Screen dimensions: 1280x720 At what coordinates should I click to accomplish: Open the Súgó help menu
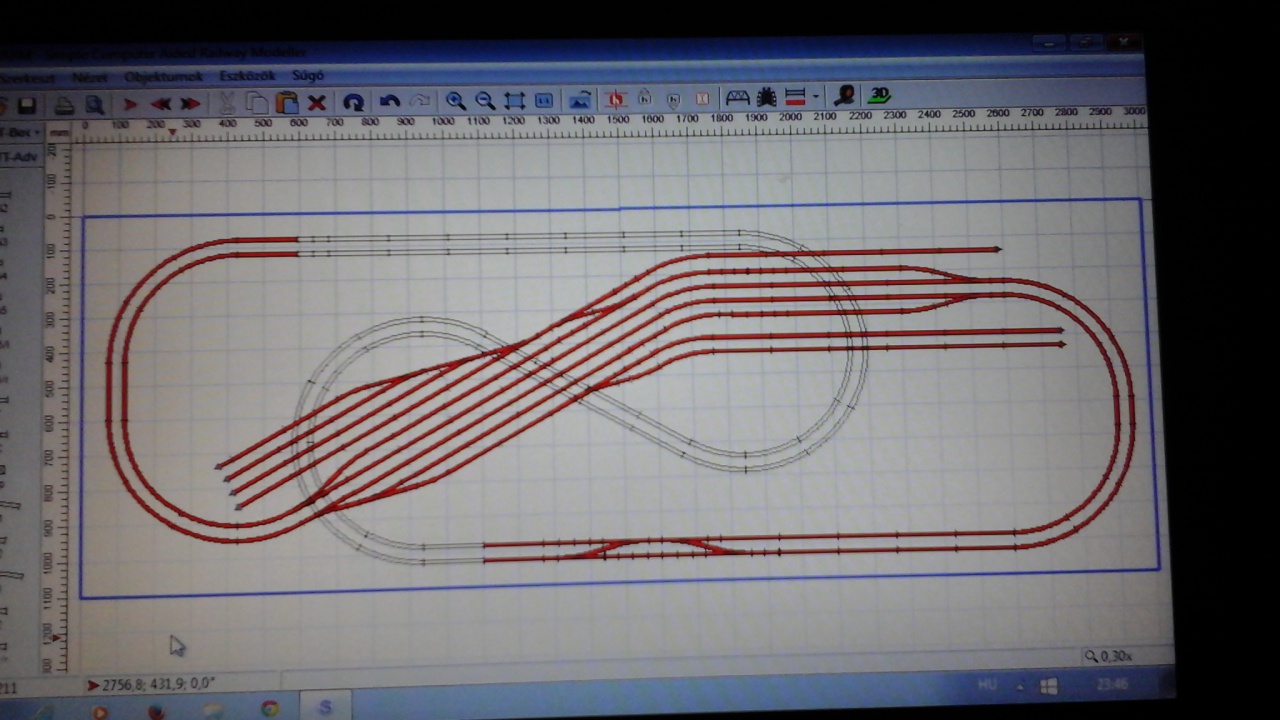coord(308,76)
